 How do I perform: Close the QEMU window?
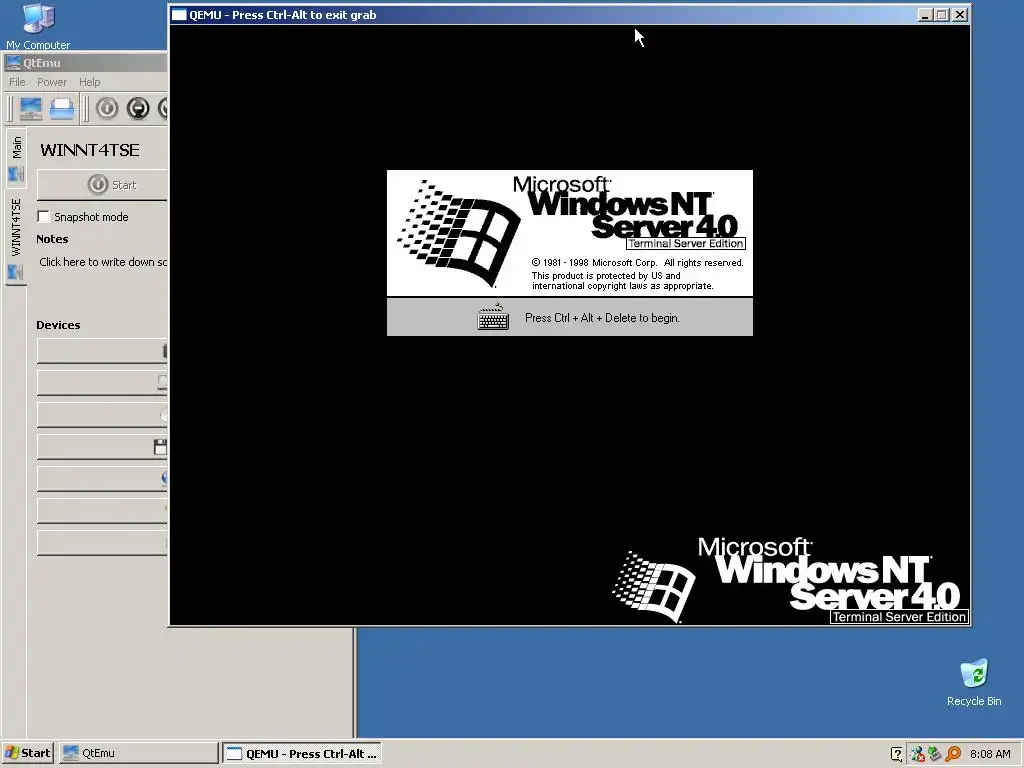pyautogui.click(x=959, y=15)
